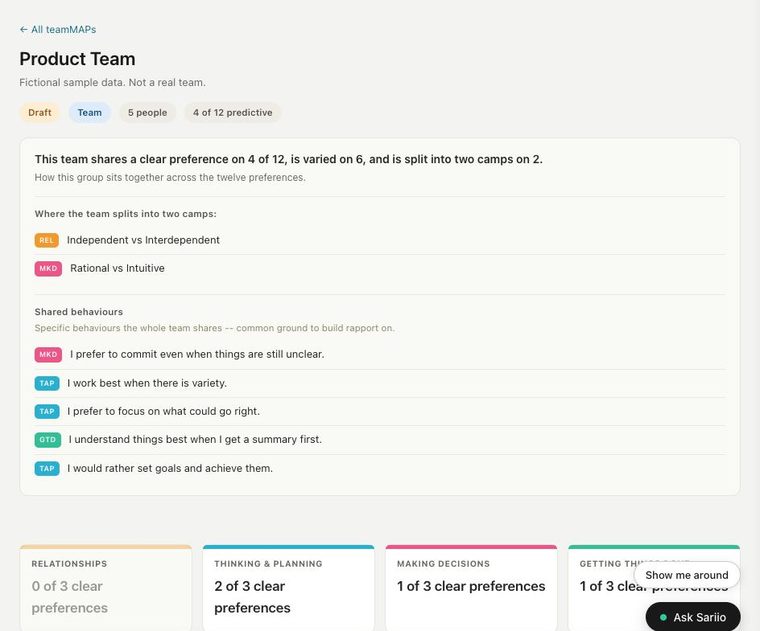Click the 5 people pill
Screen dimensions: 760x631
(147, 112)
